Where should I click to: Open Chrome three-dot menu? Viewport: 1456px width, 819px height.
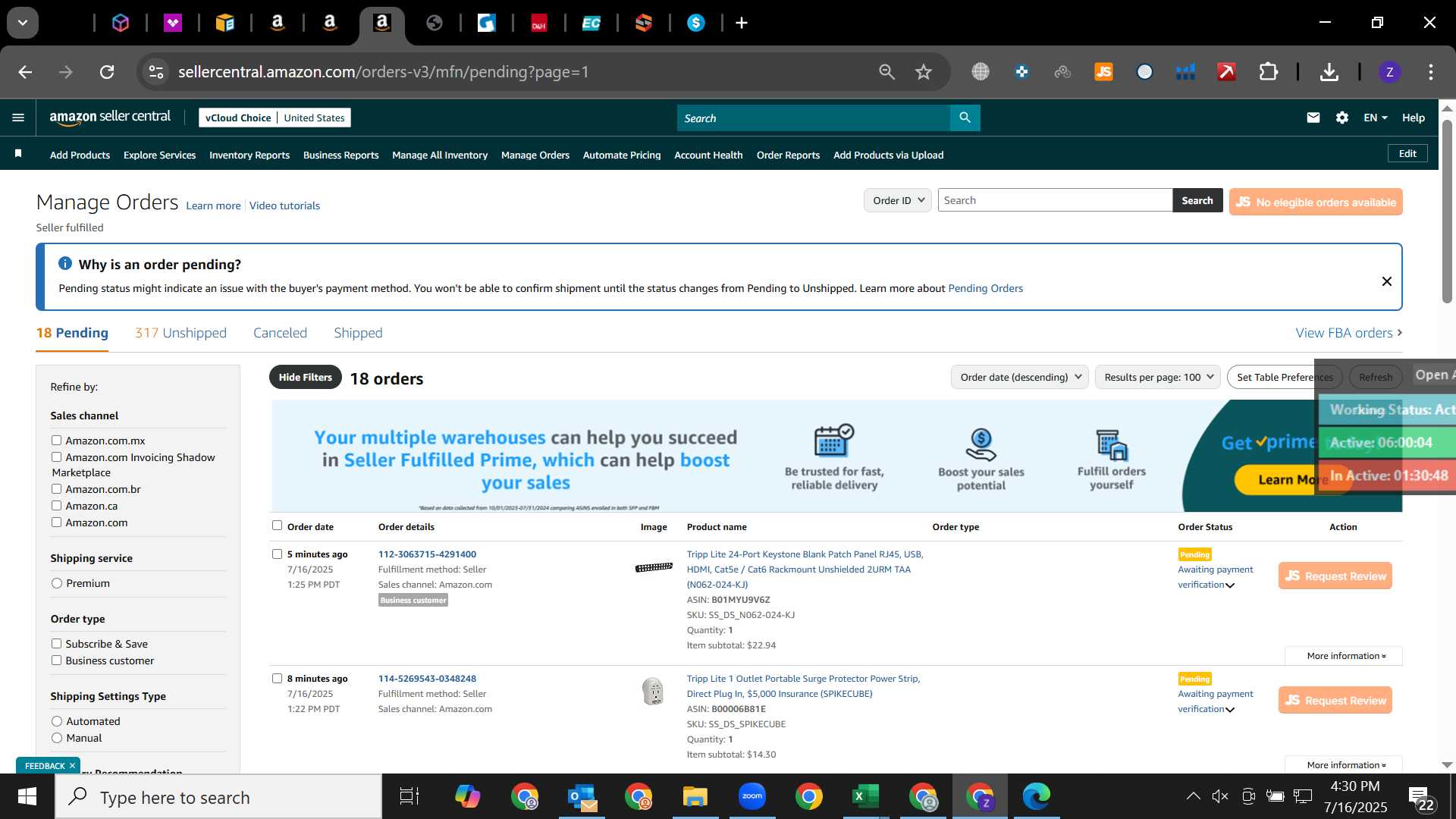click(x=1431, y=72)
